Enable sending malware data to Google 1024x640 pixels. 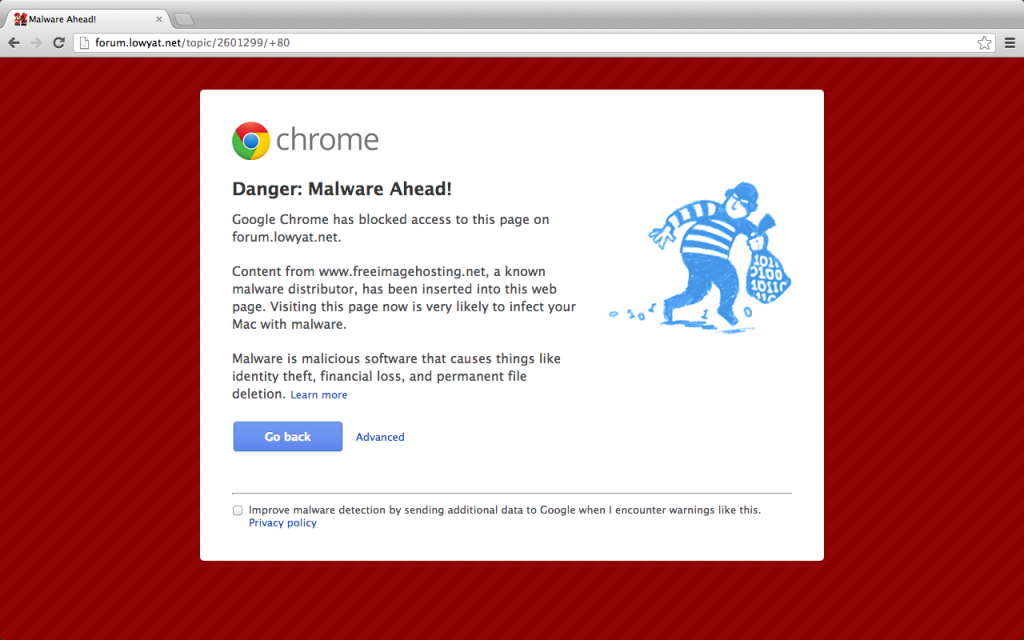238,510
